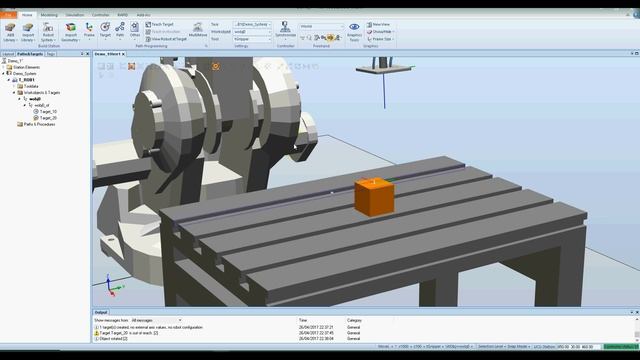The width and height of the screenshot is (640, 360).
Task: Open 'Show messages from' dropdown
Action: coord(156,320)
